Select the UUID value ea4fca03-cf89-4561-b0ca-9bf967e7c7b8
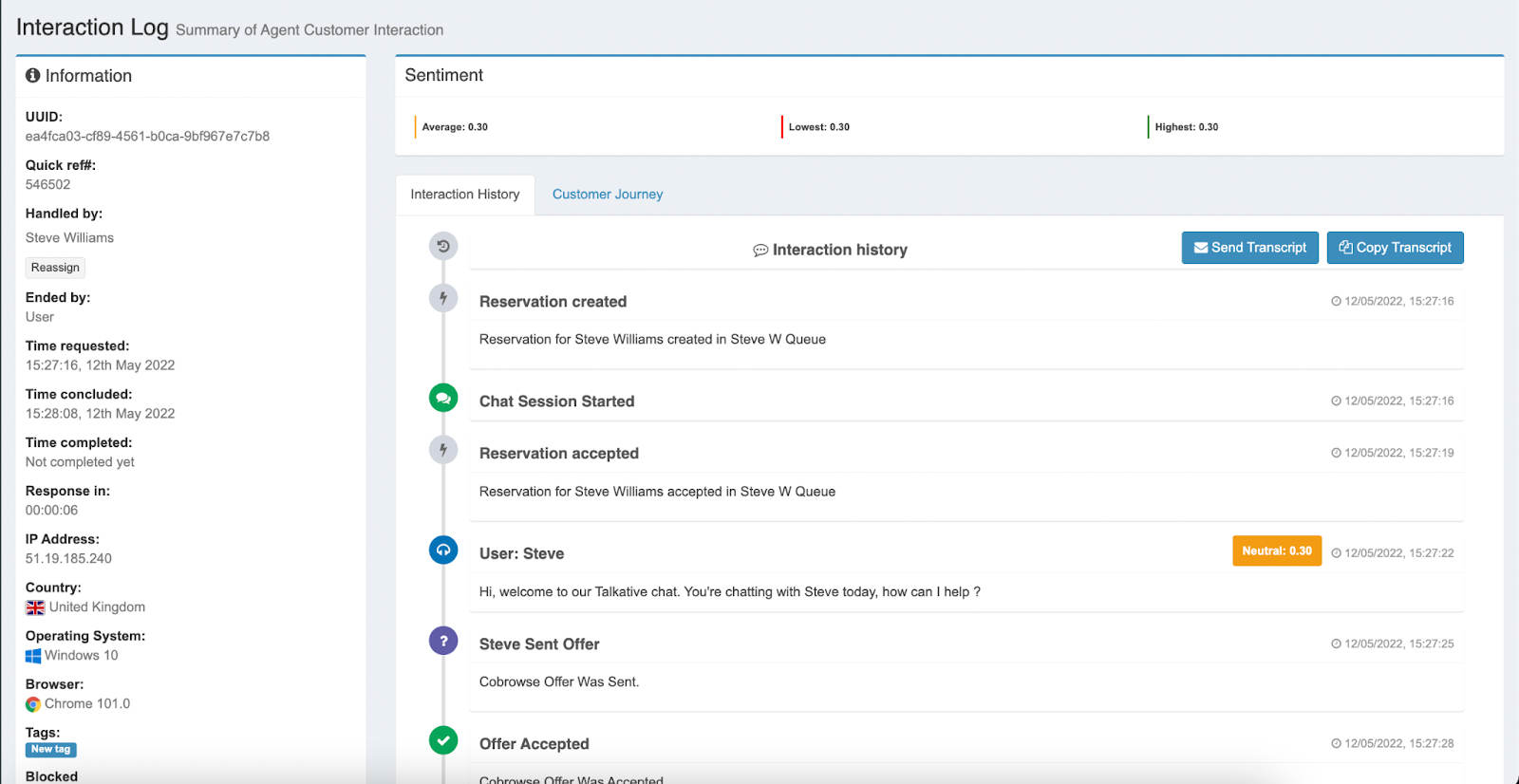This screenshot has height=784, width=1519. [x=147, y=137]
